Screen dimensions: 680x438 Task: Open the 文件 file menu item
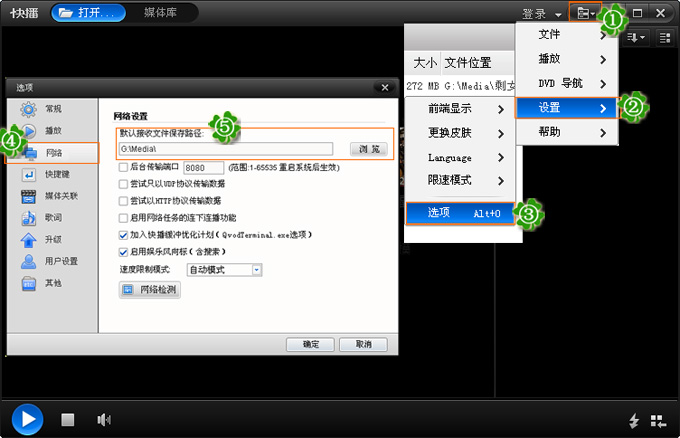567,35
